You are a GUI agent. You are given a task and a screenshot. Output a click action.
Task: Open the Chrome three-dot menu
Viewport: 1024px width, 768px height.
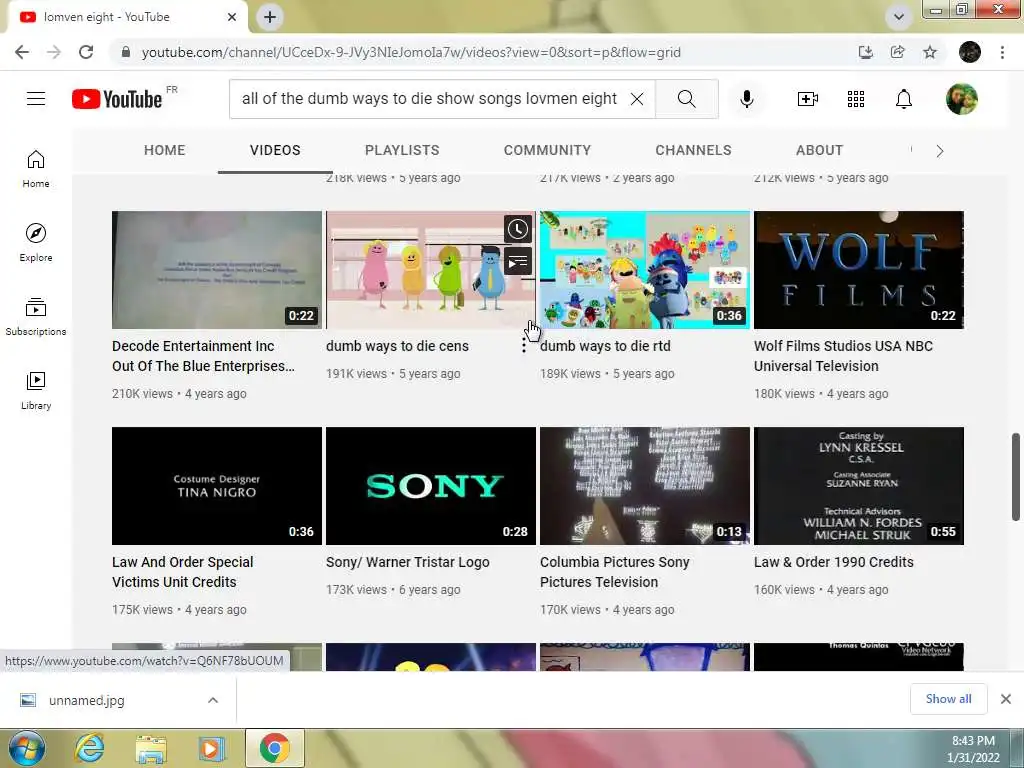tap(1002, 52)
